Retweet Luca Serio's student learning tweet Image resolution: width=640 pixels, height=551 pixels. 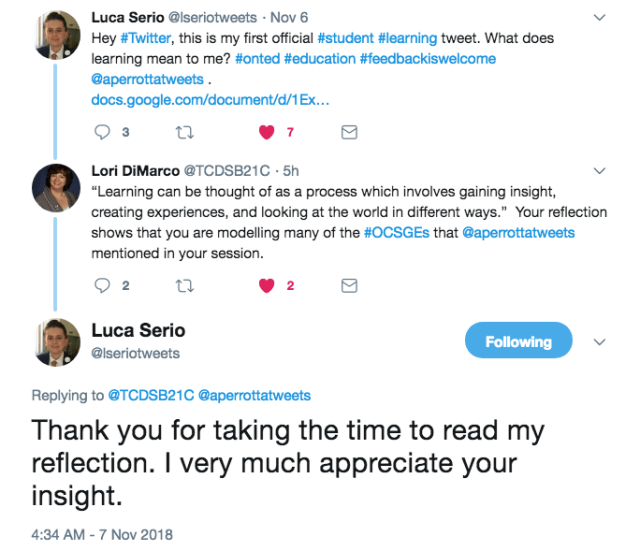(183, 131)
